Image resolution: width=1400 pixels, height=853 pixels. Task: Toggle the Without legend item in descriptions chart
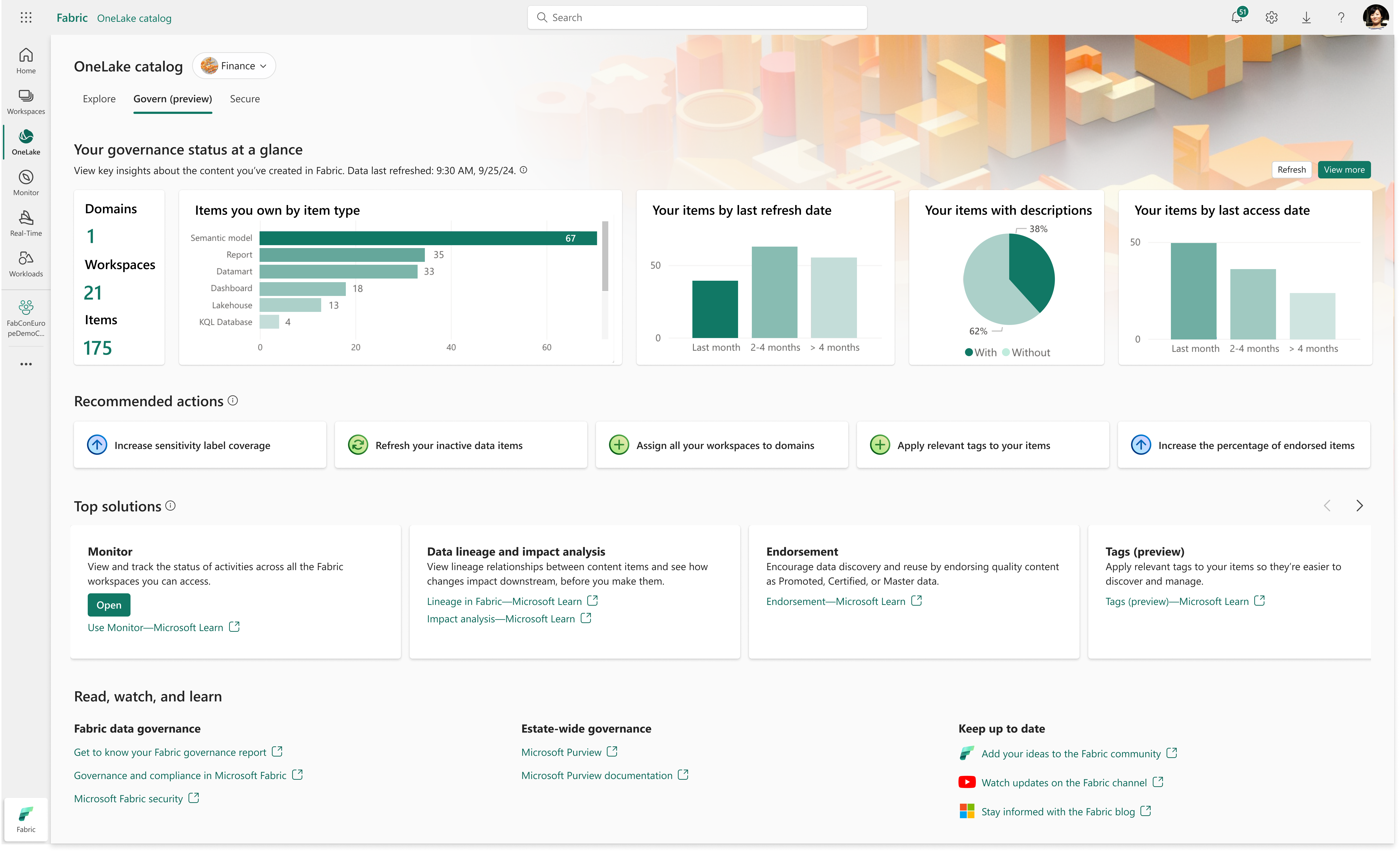click(1026, 352)
